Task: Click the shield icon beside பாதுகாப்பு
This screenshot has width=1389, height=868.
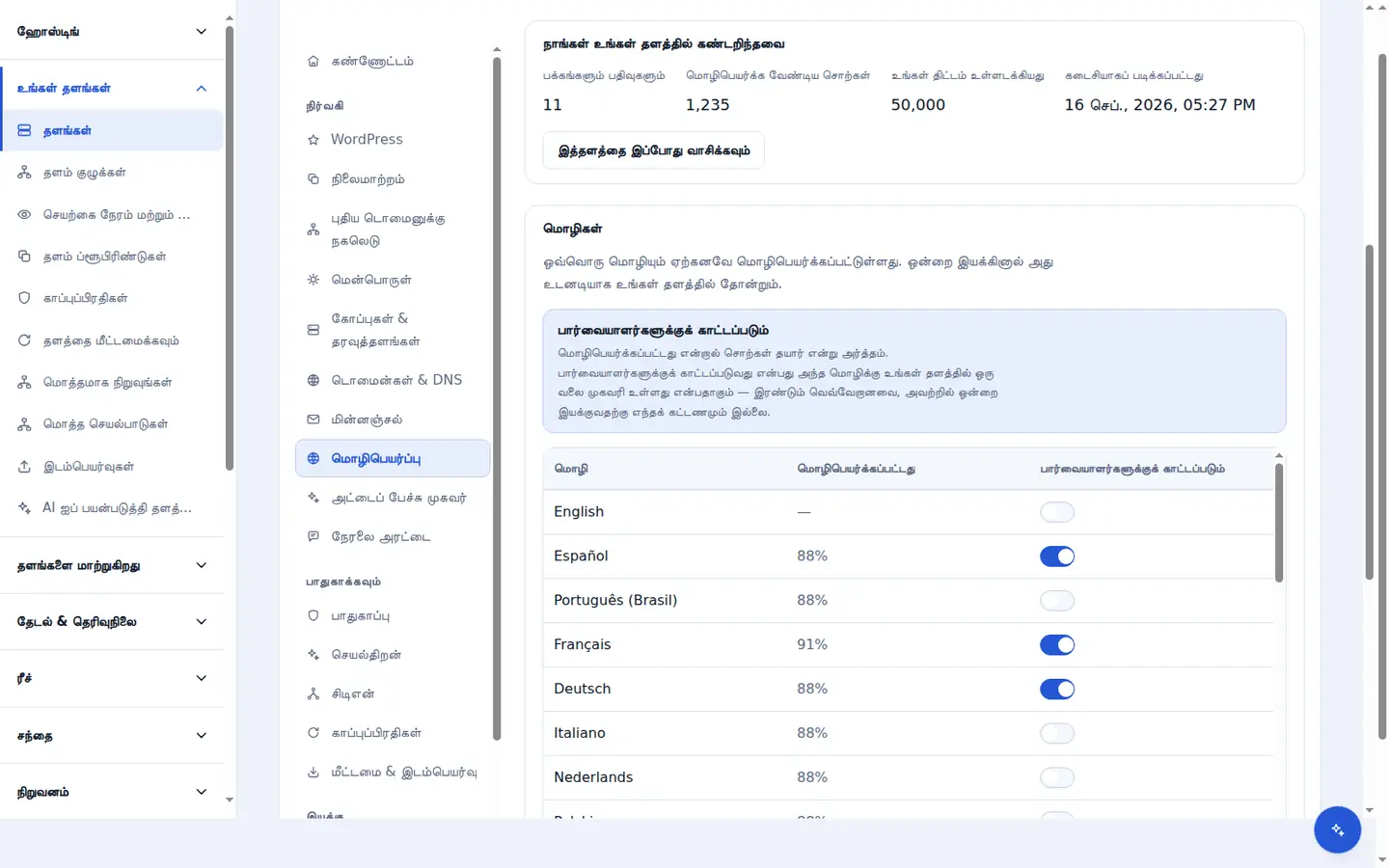Action: tap(313, 615)
